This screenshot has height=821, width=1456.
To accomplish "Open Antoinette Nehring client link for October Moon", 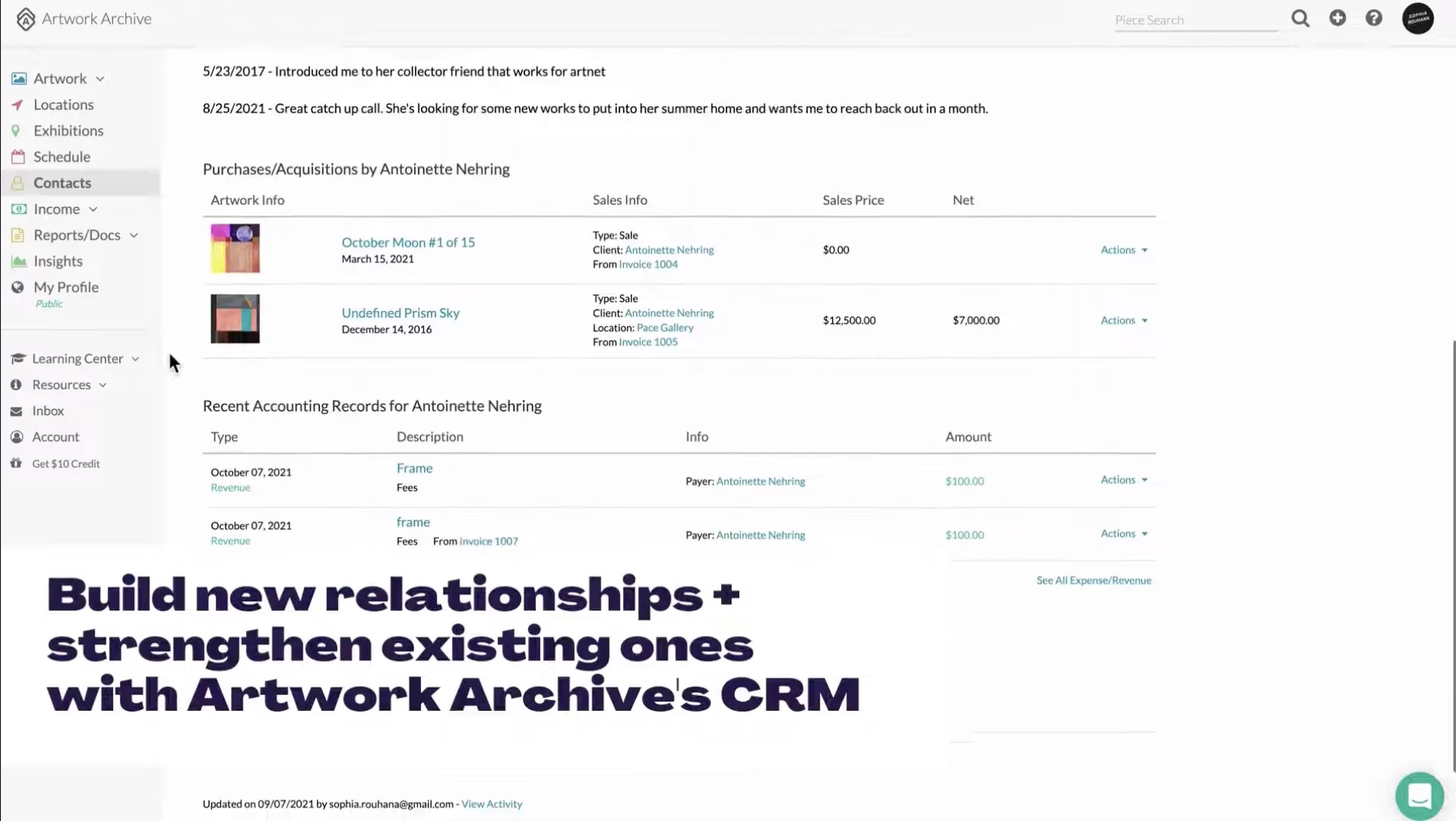I will [669, 250].
